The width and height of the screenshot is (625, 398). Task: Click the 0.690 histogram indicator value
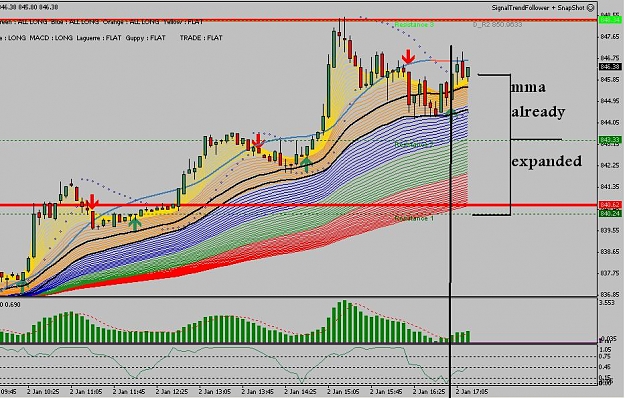(11, 305)
